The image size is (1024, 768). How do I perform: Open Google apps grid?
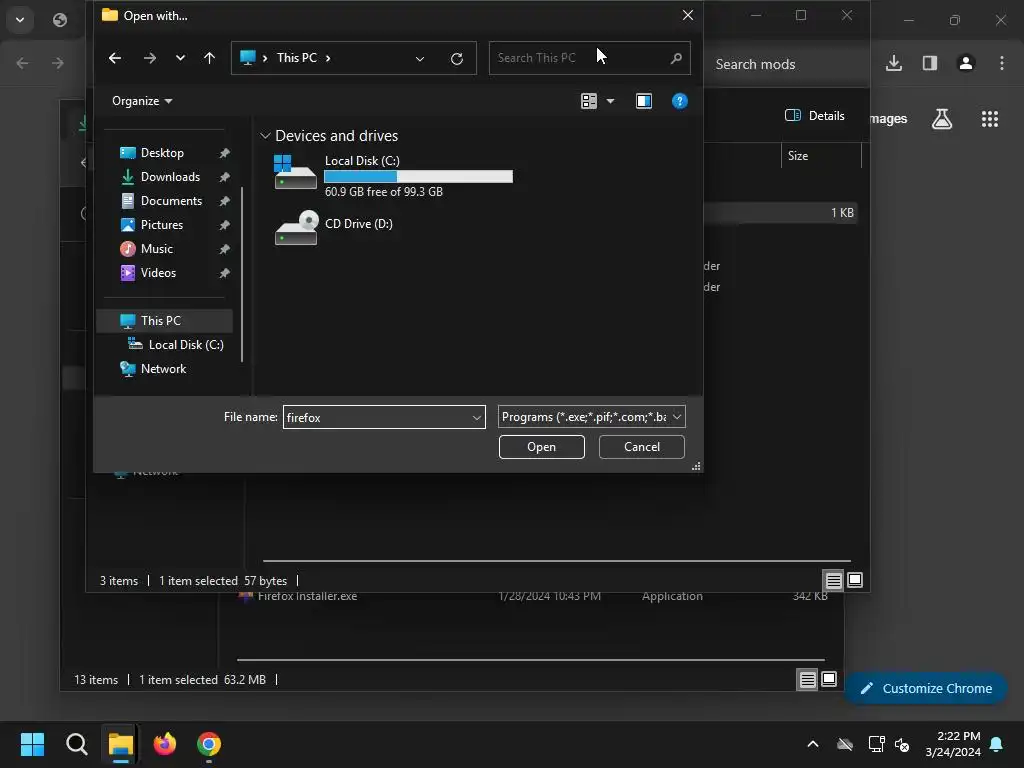pyautogui.click(x=989, y=119)
